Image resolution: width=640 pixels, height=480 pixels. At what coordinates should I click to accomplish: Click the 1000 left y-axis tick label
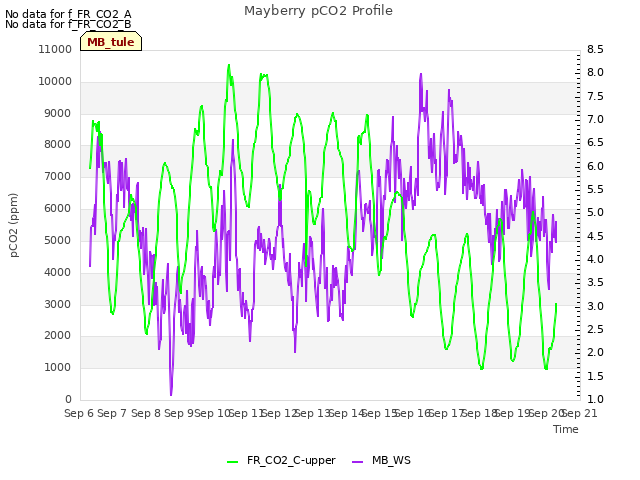tap(58, 367)
